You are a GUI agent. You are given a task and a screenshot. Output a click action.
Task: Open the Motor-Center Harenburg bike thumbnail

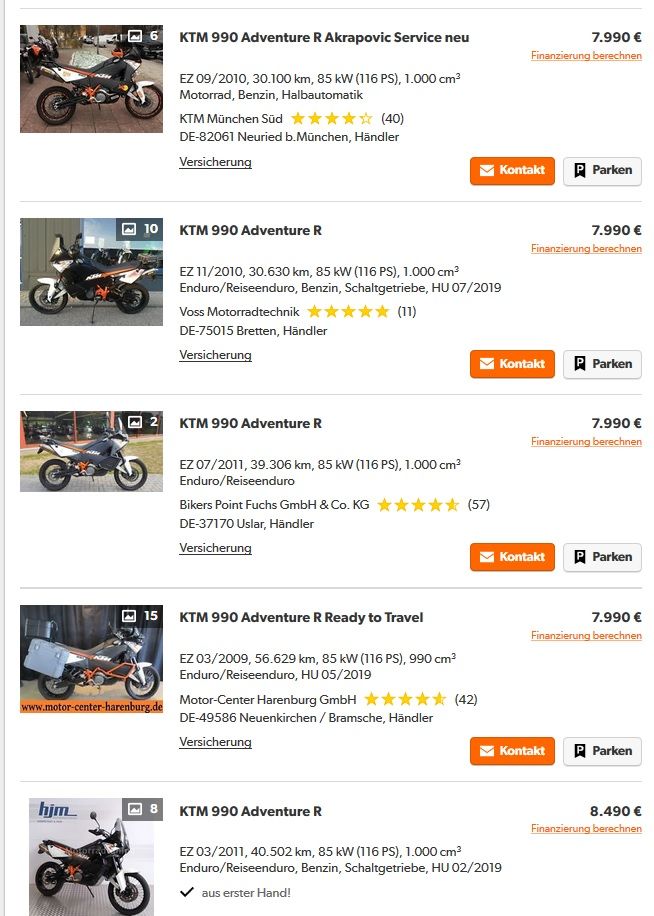click(x=92, y=659)
